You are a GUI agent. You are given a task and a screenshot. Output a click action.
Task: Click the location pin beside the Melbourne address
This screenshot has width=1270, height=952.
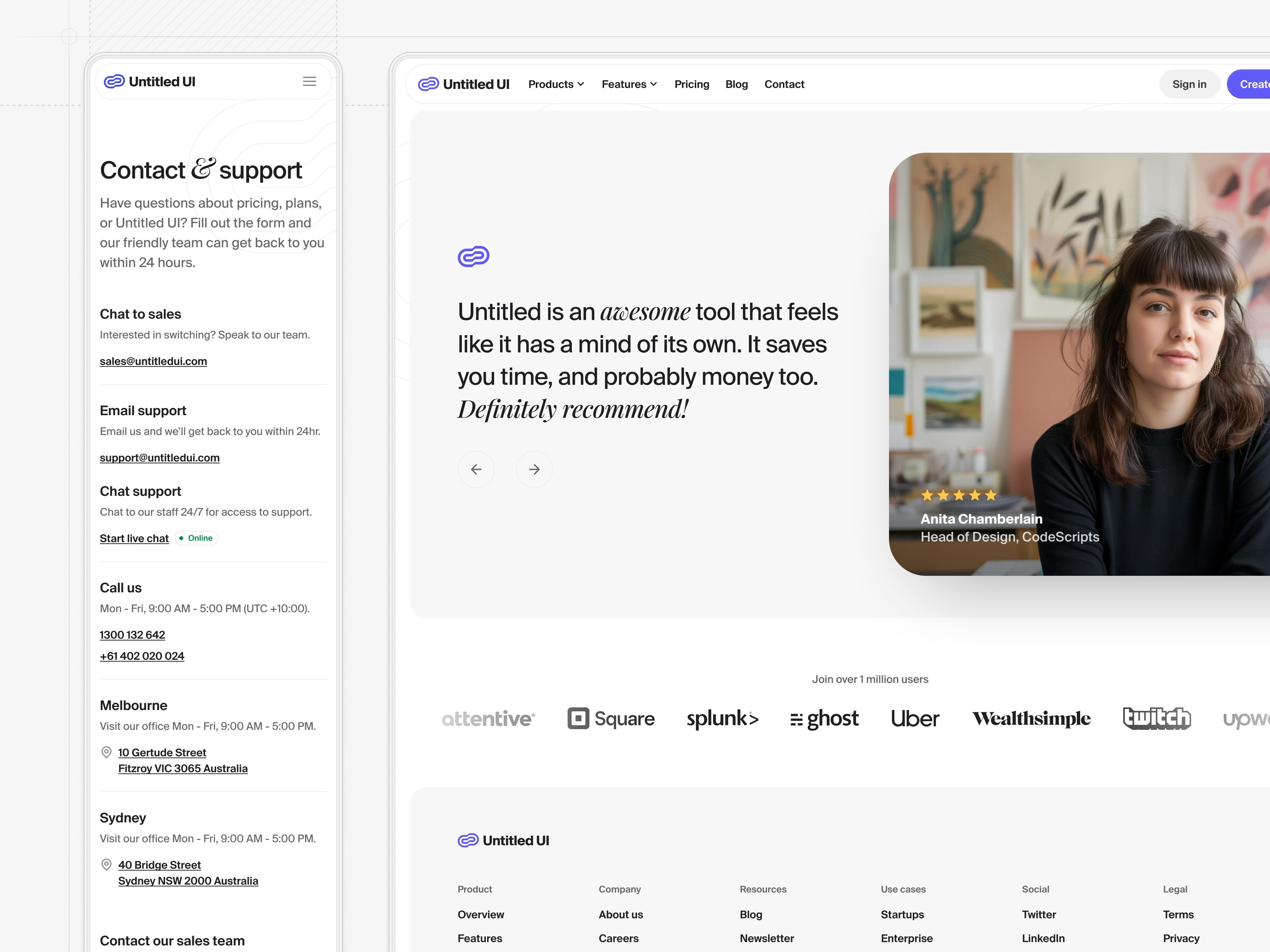point(106,752)
